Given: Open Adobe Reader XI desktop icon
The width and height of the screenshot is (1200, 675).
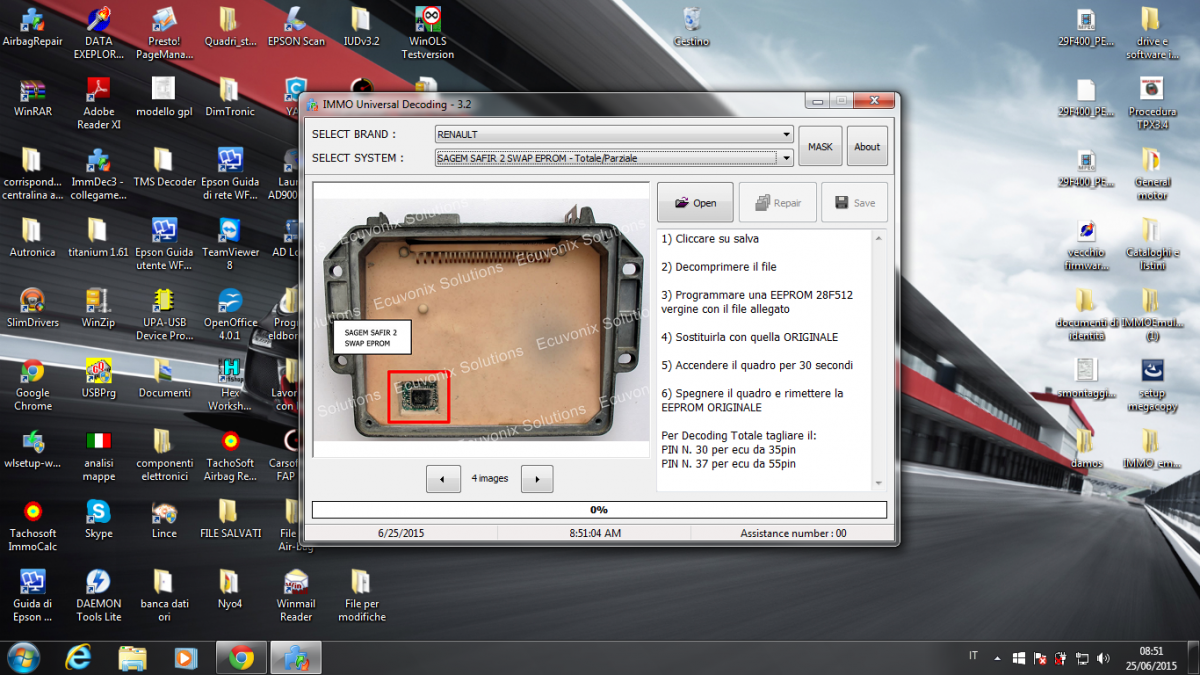Looking at the screenshot, I should 98,103.
